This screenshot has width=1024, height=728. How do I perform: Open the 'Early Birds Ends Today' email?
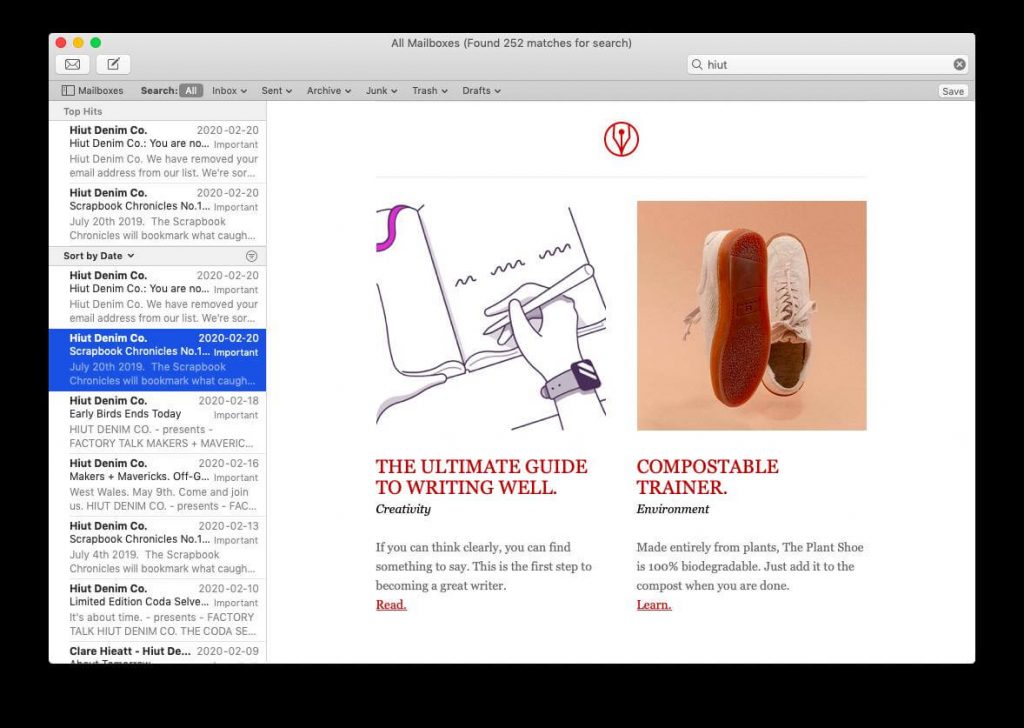(157, 422)
